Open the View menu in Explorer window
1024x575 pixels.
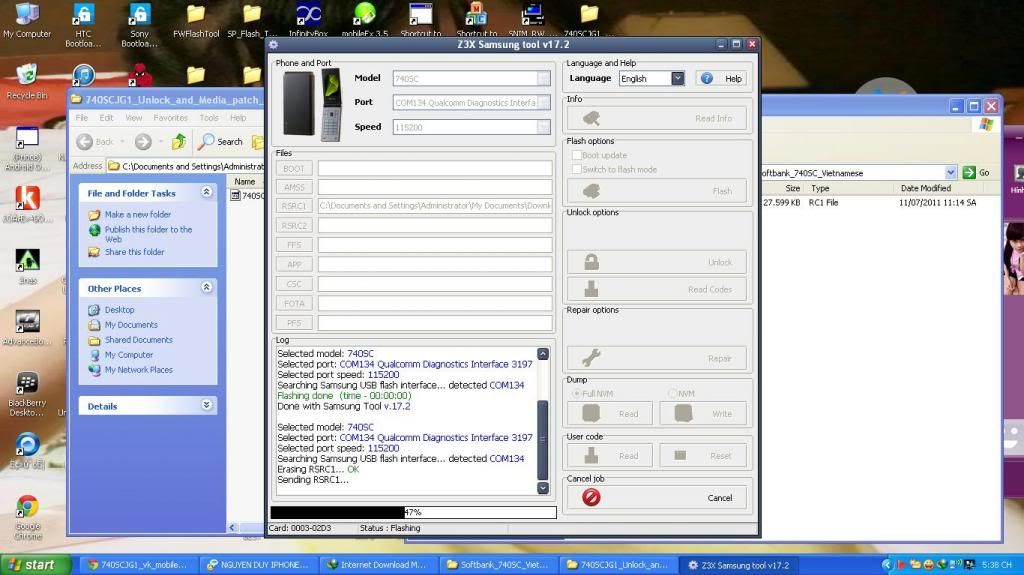pos(133,118)
